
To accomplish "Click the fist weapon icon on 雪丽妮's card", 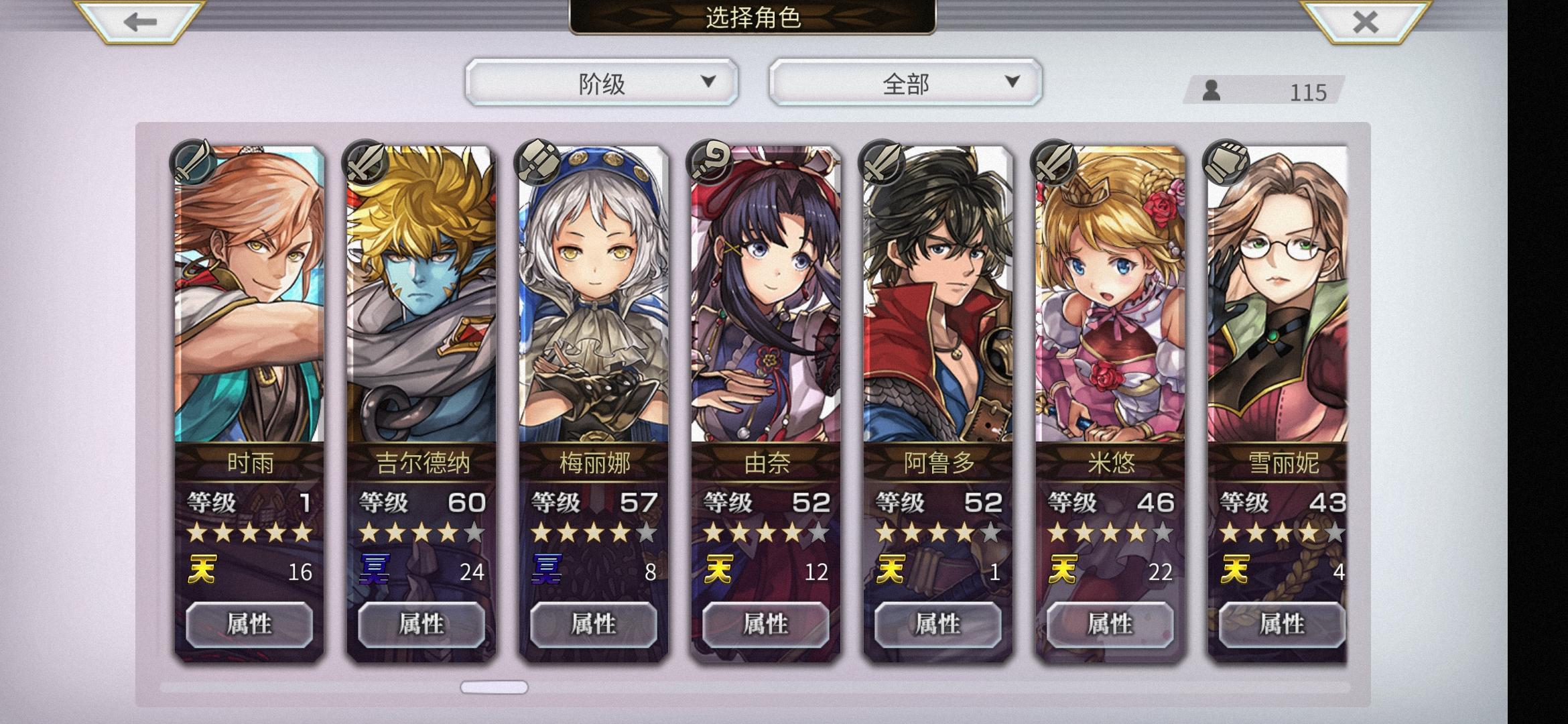I will point(1226,162).
